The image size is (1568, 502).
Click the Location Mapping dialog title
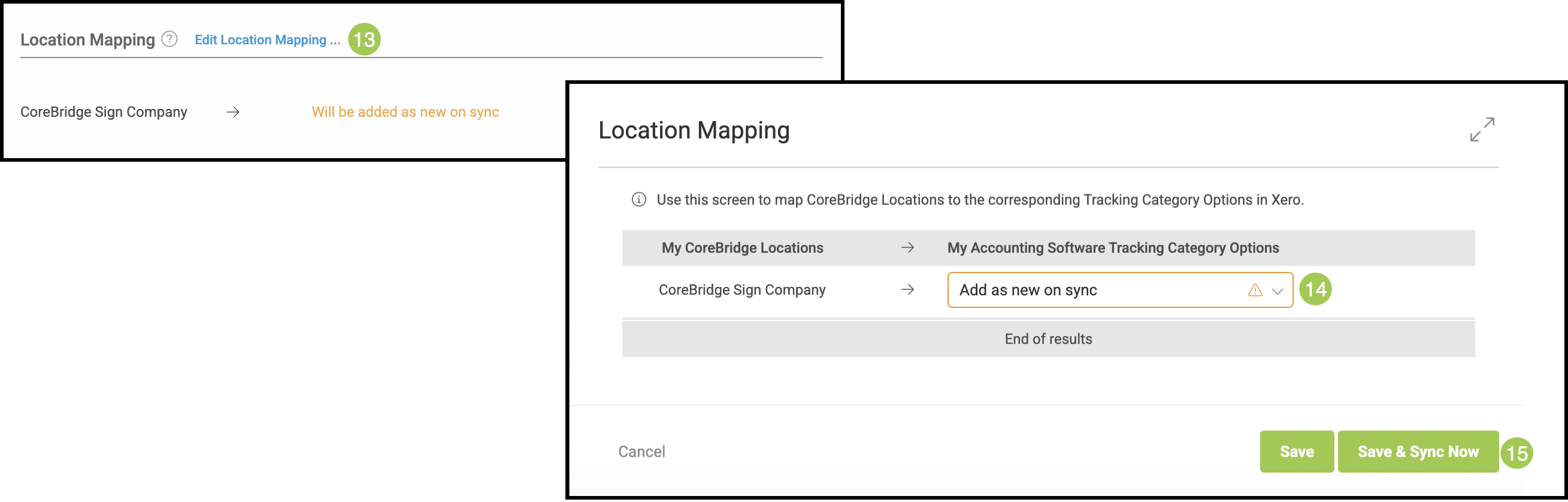point(694,130)
